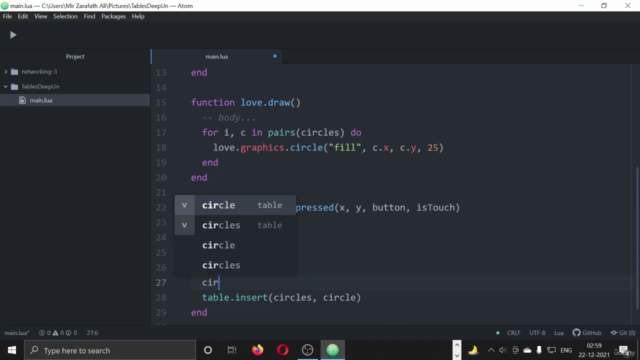This screenshot has height=360, width=640.
Task: Open cursor position 27:6 go-to-line
Action: point(92,333)
